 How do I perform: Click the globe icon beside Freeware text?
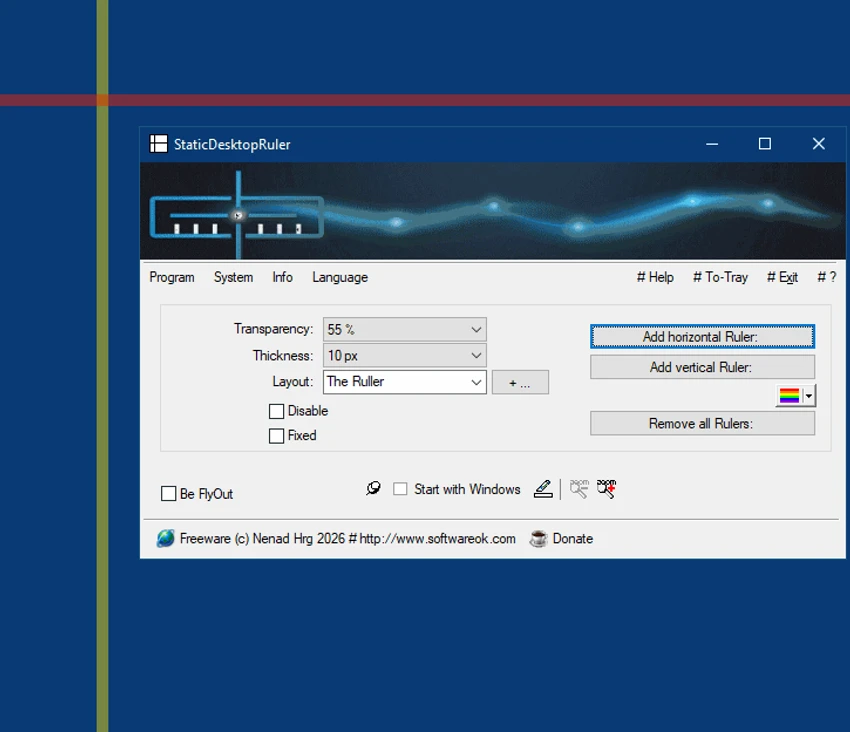[x=165, y=538]
